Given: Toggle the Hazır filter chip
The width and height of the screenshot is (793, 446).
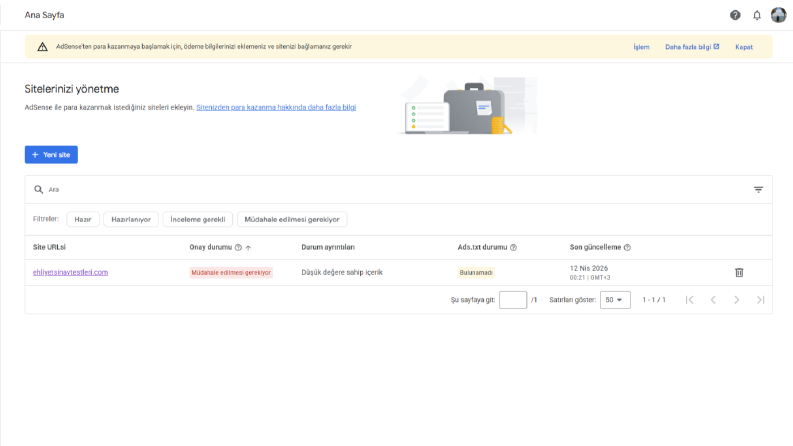Looking at the screenshot, I should (83, 219).
